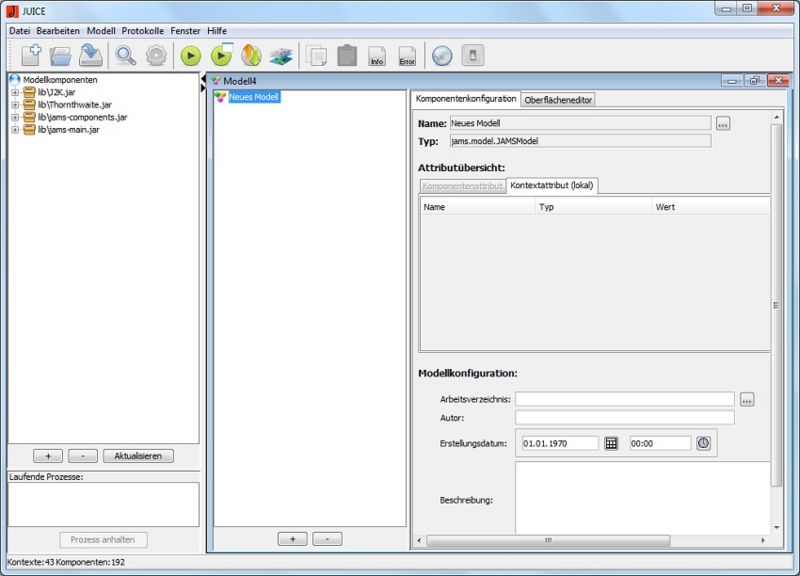Expand the lib\J2K.jar tree node
Screen dimensions: 800x576
coord(15,92)
